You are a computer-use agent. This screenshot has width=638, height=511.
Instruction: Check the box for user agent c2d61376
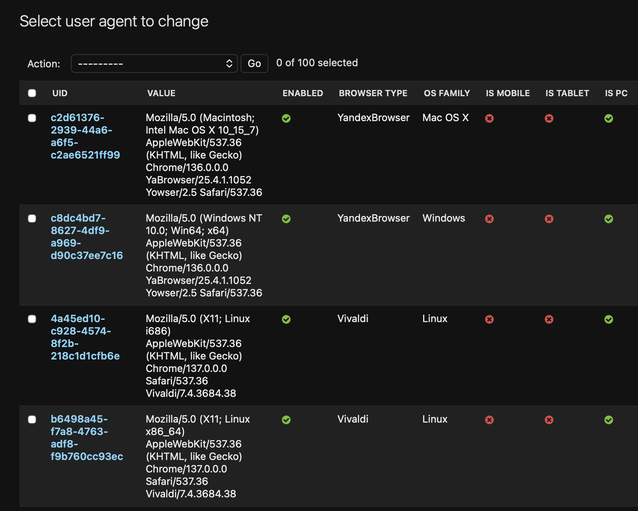32,118
